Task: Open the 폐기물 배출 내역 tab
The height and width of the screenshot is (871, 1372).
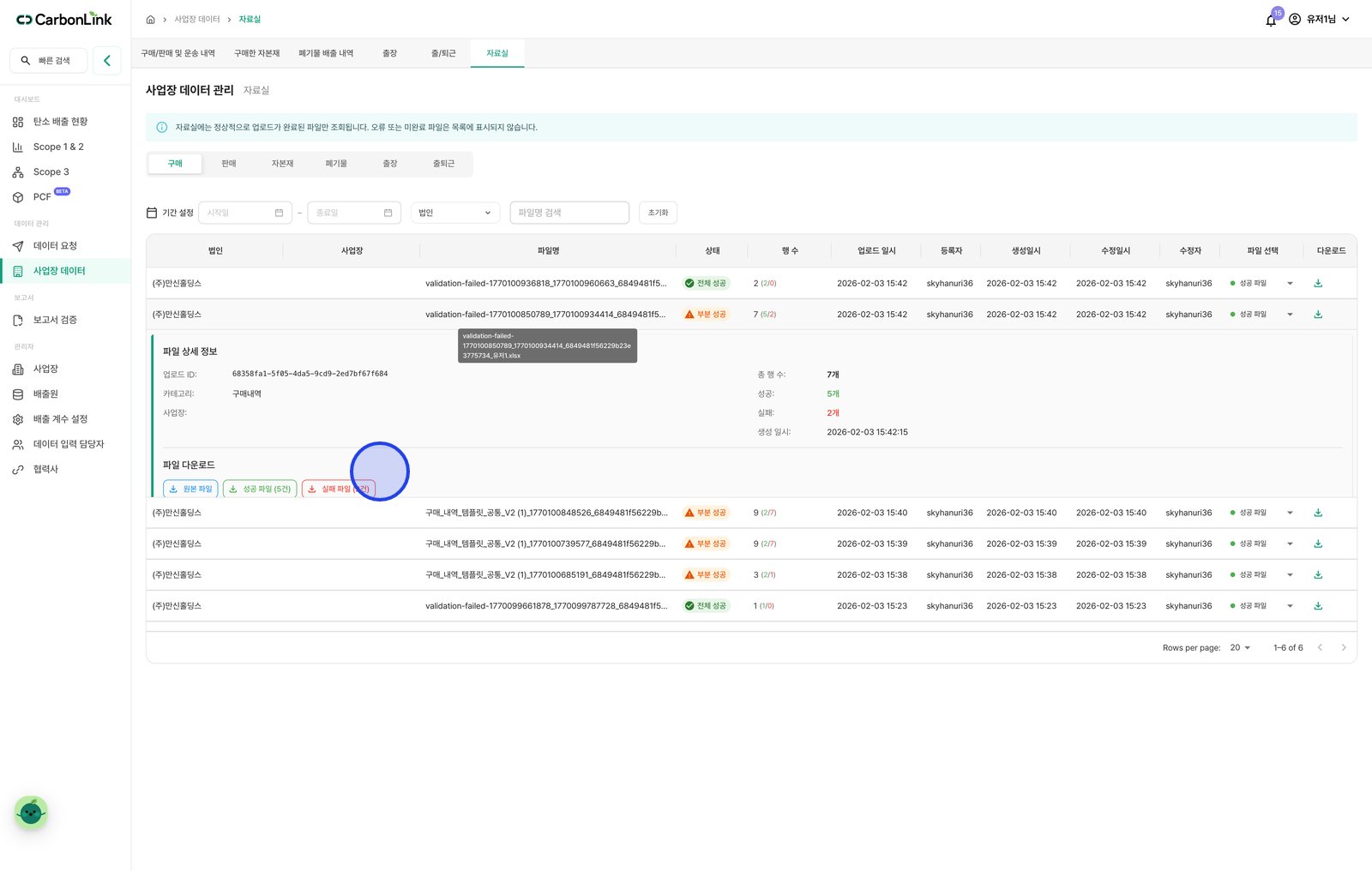Action: click(x=326, y=53)
